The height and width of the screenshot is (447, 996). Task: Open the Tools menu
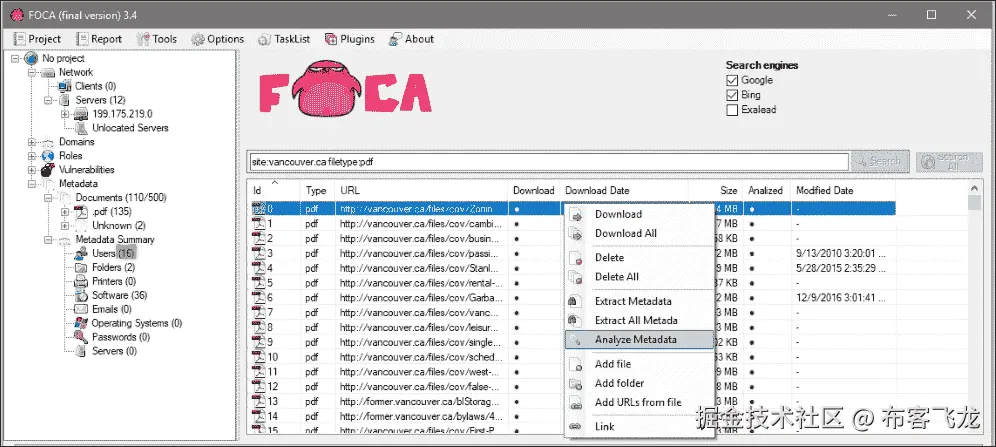click(x=156, y=39)
